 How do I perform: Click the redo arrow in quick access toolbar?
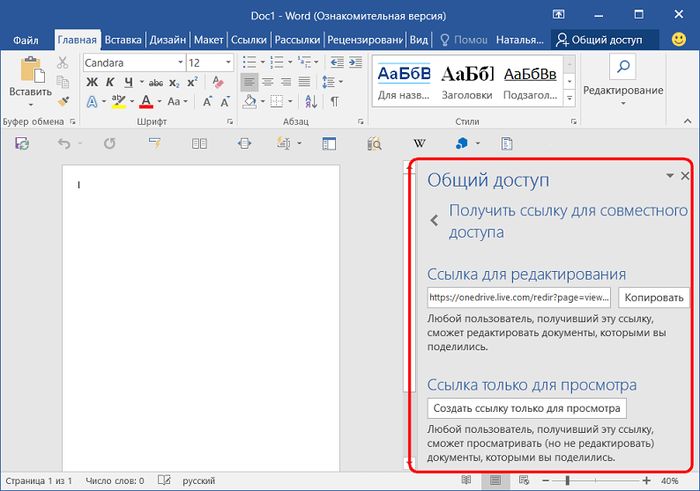(x=110, y=143)
